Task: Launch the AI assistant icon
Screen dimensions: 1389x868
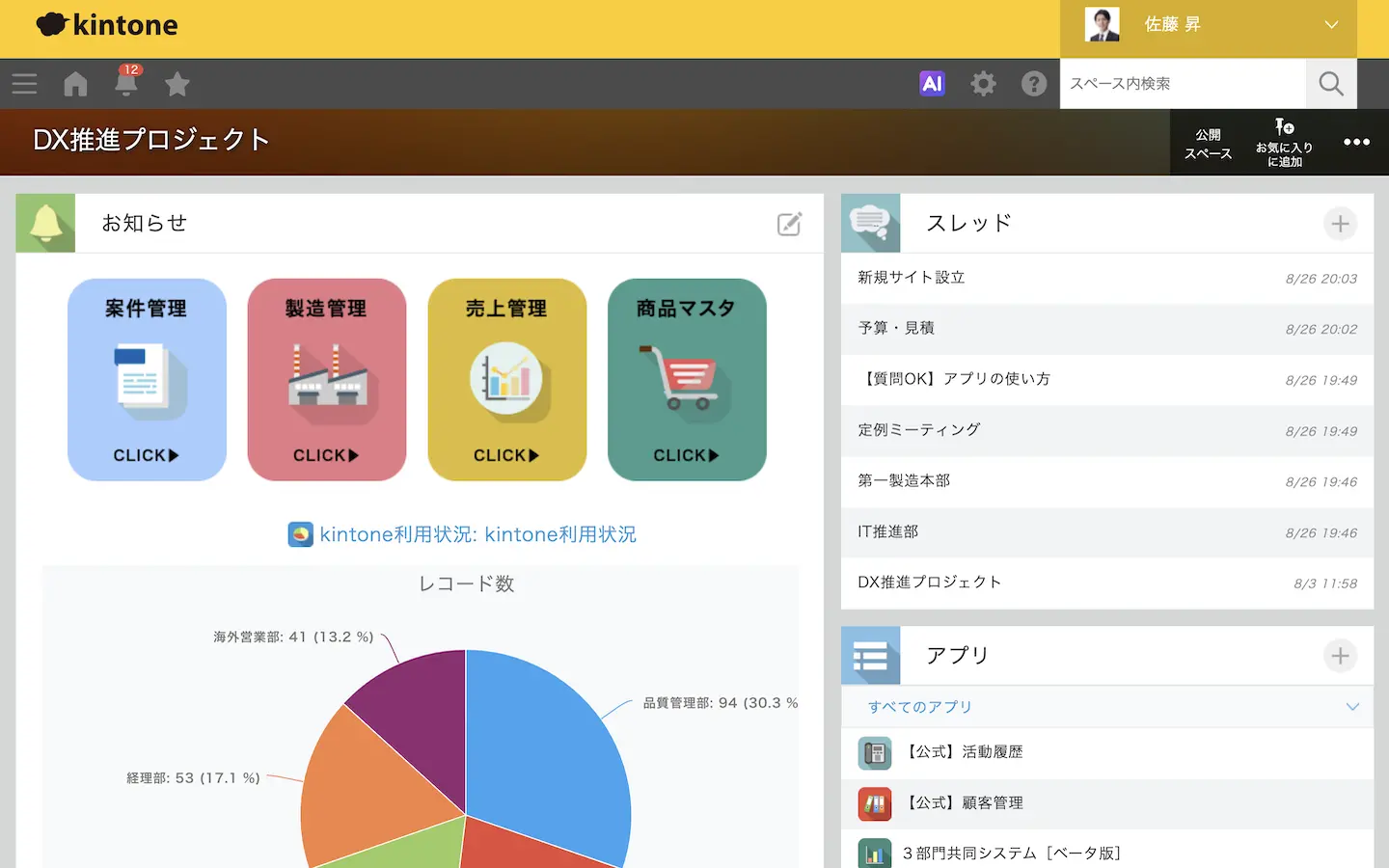Action: pyautogui.click(x=932, y=84)
